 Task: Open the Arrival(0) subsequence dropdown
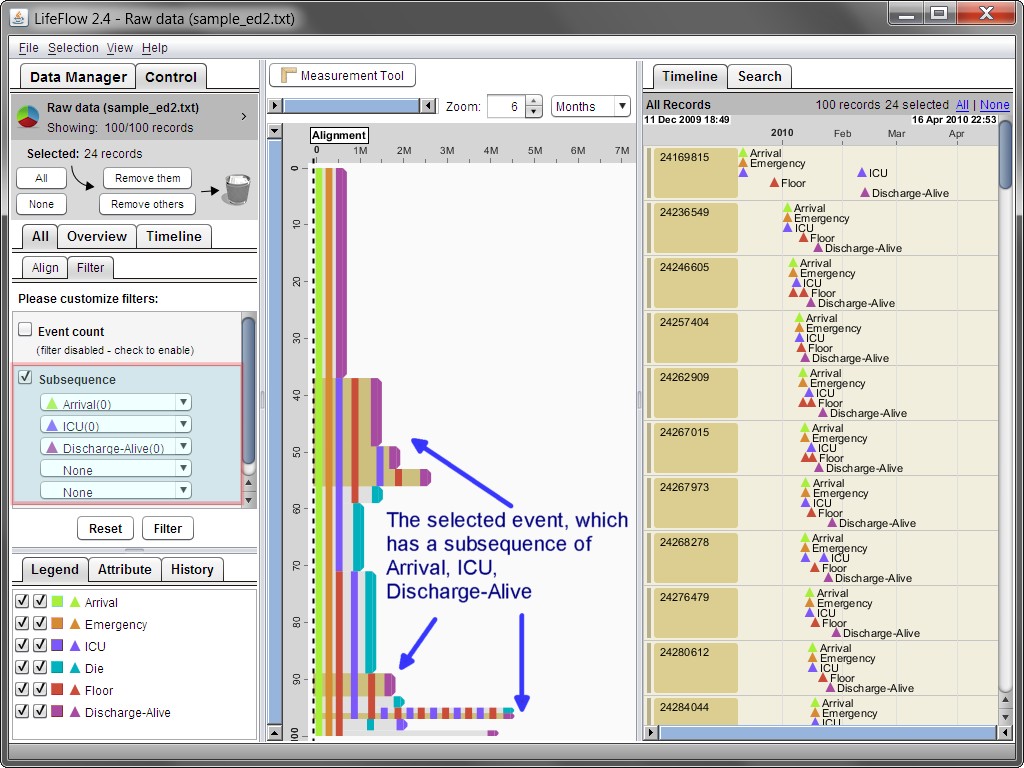[116, 403]
